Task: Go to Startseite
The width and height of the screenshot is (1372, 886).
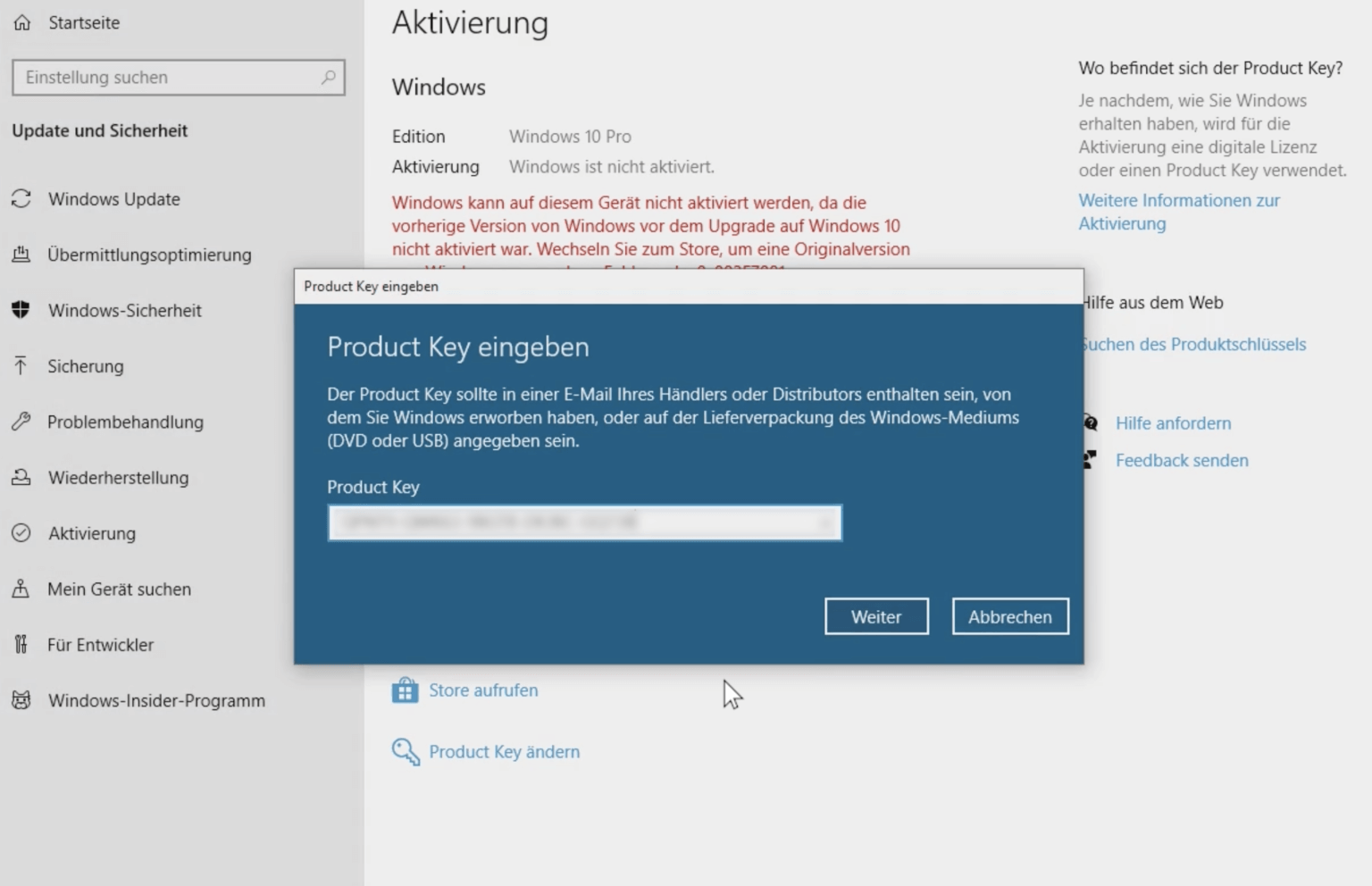Action: pos(84,23)
